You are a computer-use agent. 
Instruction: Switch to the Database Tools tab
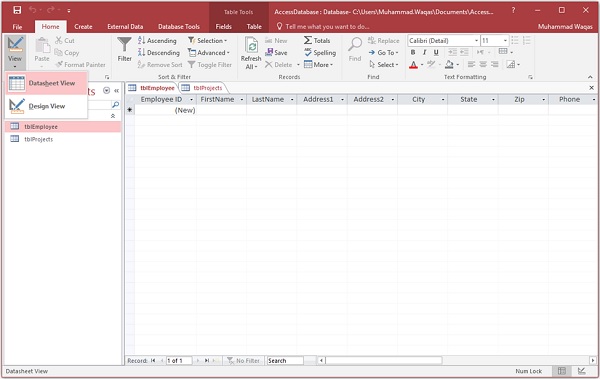click(x=179, y=26)
